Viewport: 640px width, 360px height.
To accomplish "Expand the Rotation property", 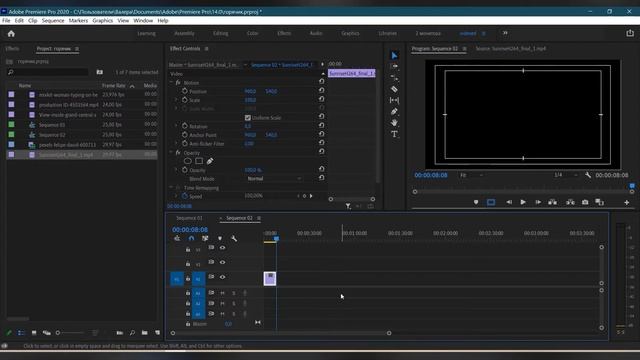I will 176,126.
